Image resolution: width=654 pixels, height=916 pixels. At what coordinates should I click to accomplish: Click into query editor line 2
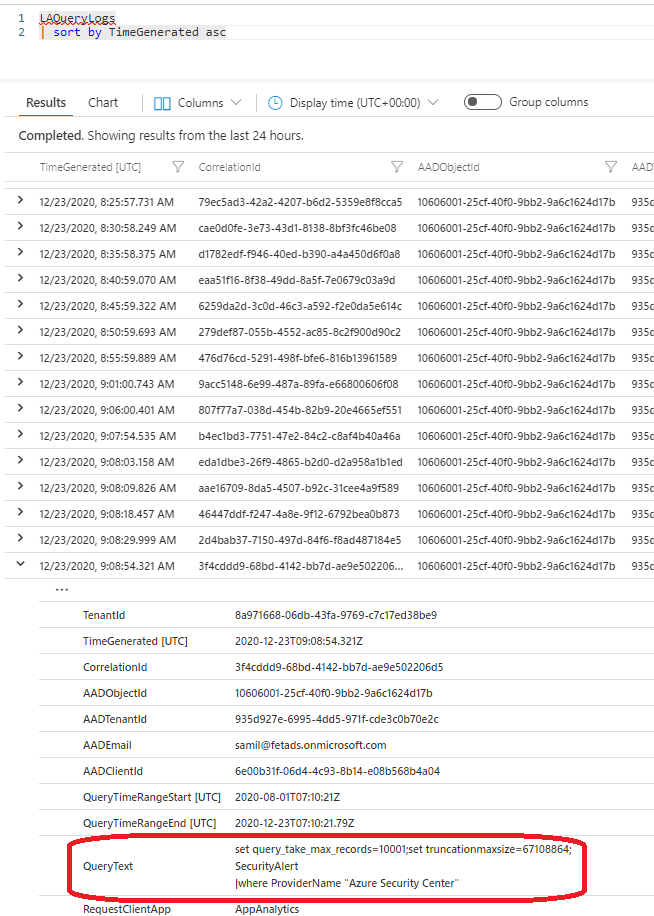click(140, 32)
